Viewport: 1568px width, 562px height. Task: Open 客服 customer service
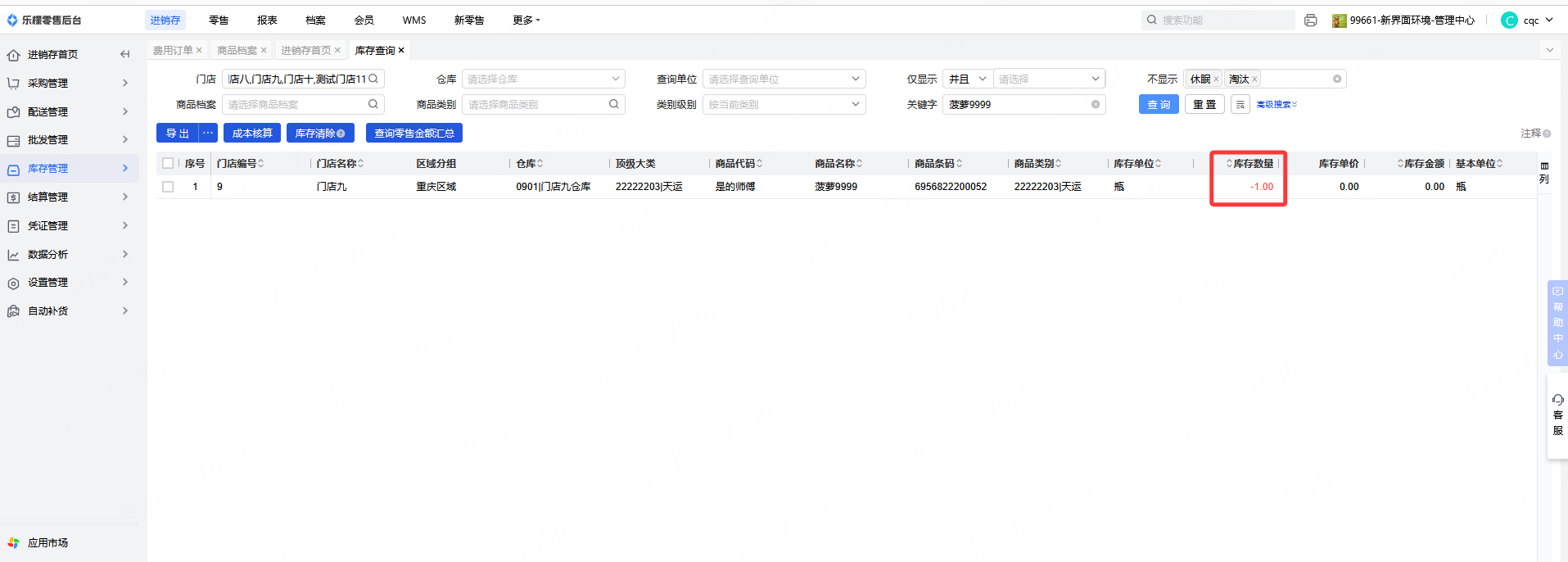pos(1557,415)
